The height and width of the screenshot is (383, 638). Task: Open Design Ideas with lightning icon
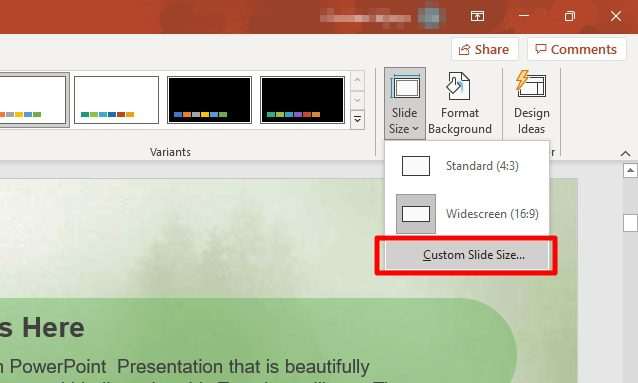(531, 103)
